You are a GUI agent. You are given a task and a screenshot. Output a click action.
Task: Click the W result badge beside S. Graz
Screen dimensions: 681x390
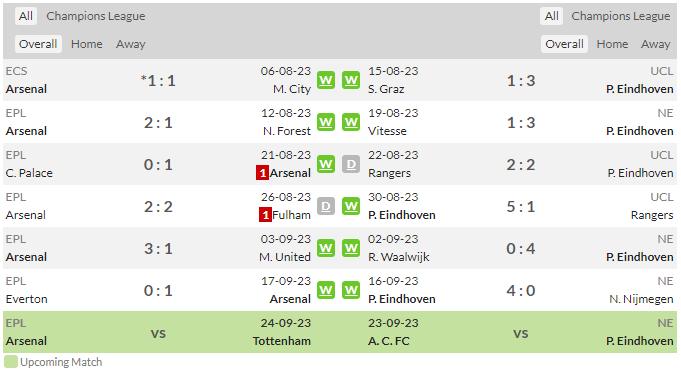351,80
